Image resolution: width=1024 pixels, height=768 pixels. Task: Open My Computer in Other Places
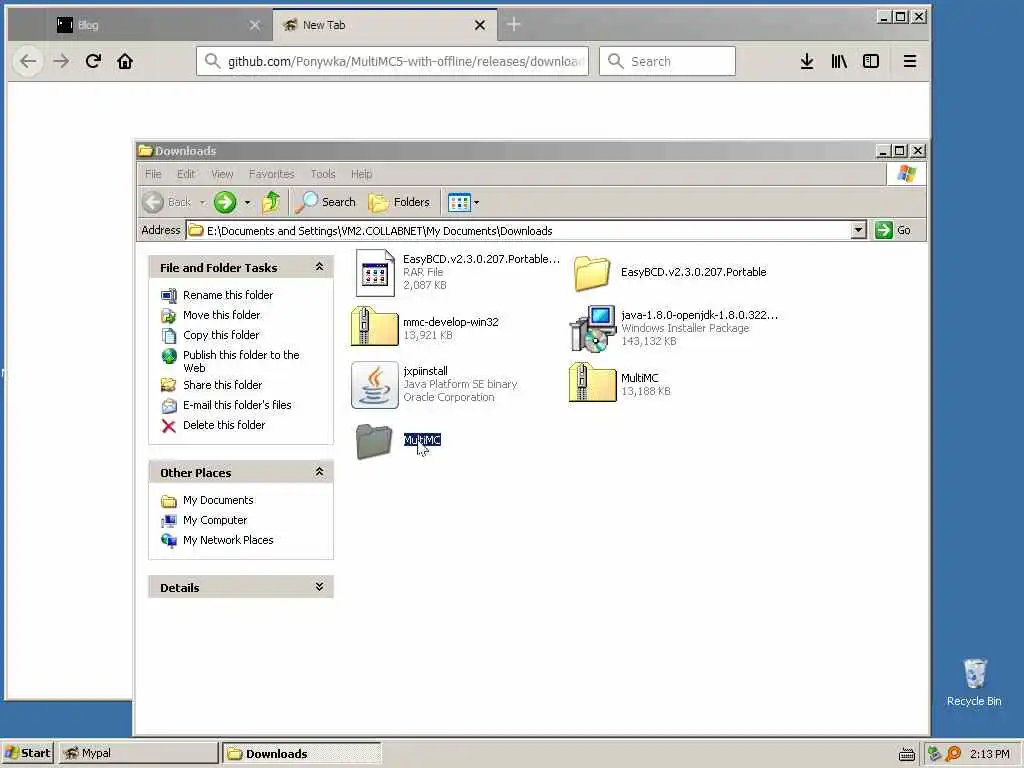[215, 520]
